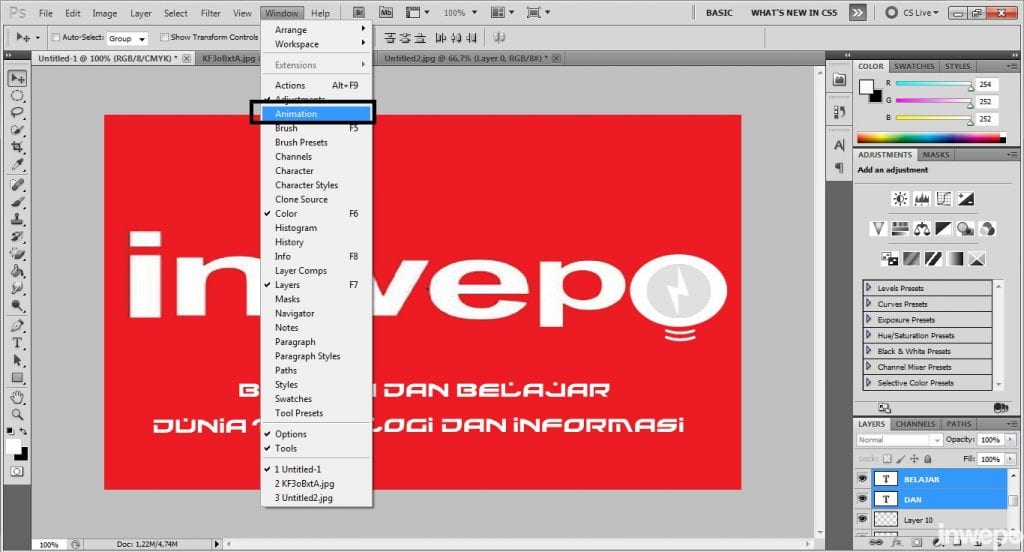Image resolution: width=1024 pixels, height=552 pixels.
Task: Hide Layer 10 visibility eye
Action: coord(862,519)
